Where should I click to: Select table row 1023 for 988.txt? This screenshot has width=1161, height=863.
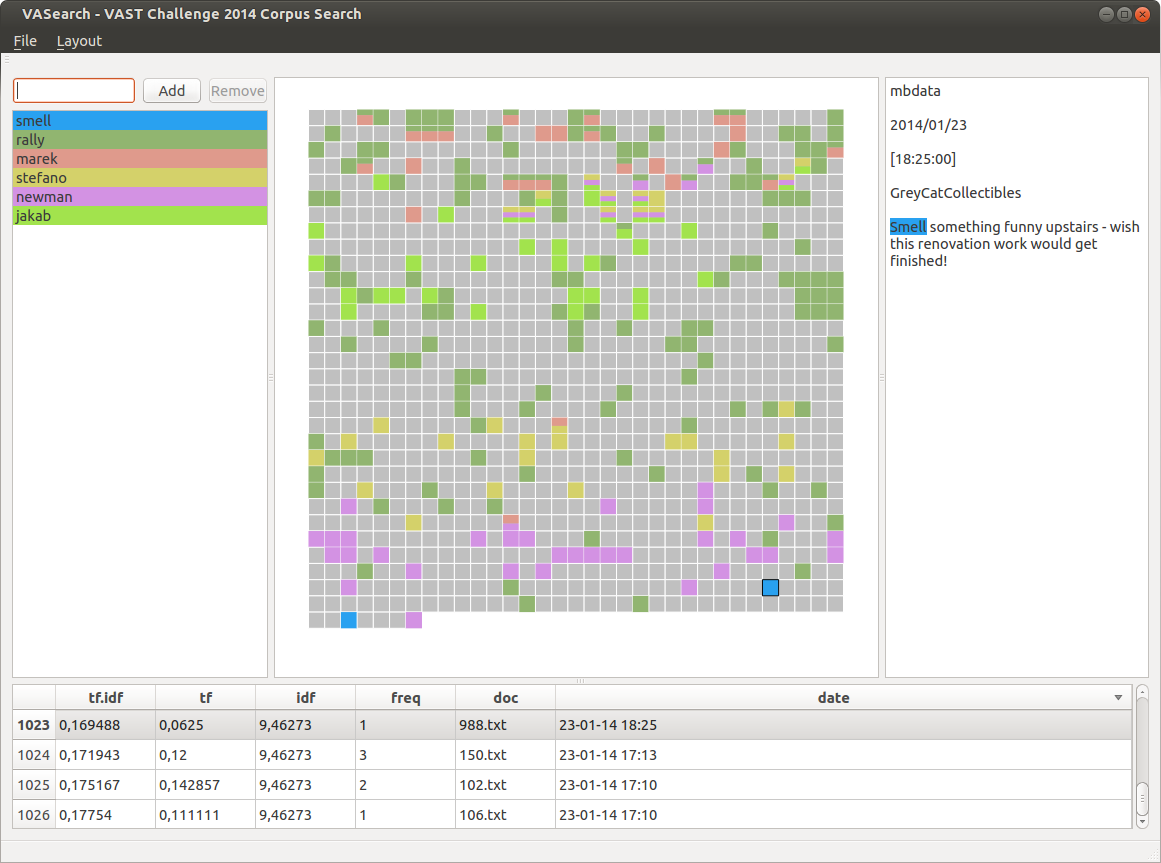tap(572, 725)
